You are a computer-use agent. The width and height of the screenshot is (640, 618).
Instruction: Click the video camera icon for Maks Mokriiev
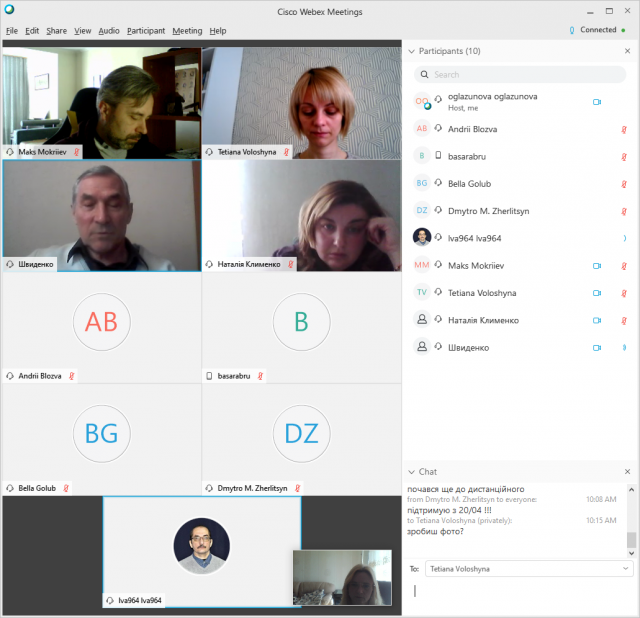[597, 266]
